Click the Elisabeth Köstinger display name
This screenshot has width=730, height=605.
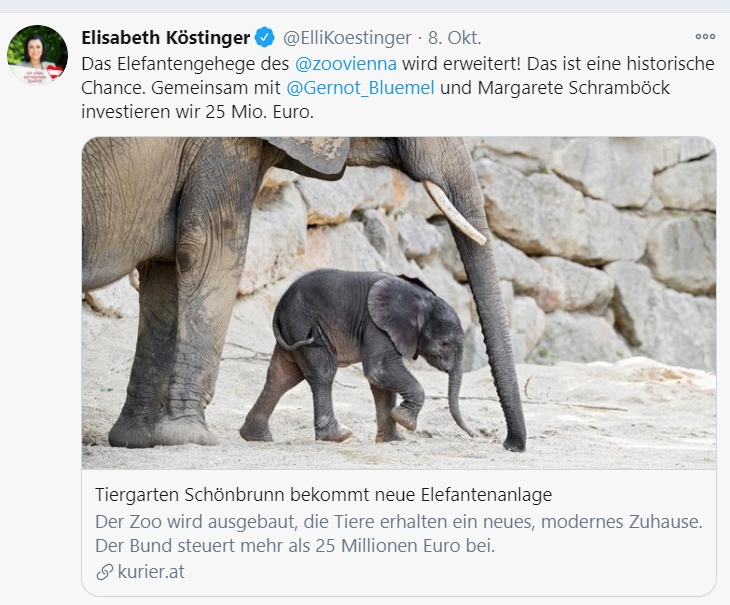(166, 38)
